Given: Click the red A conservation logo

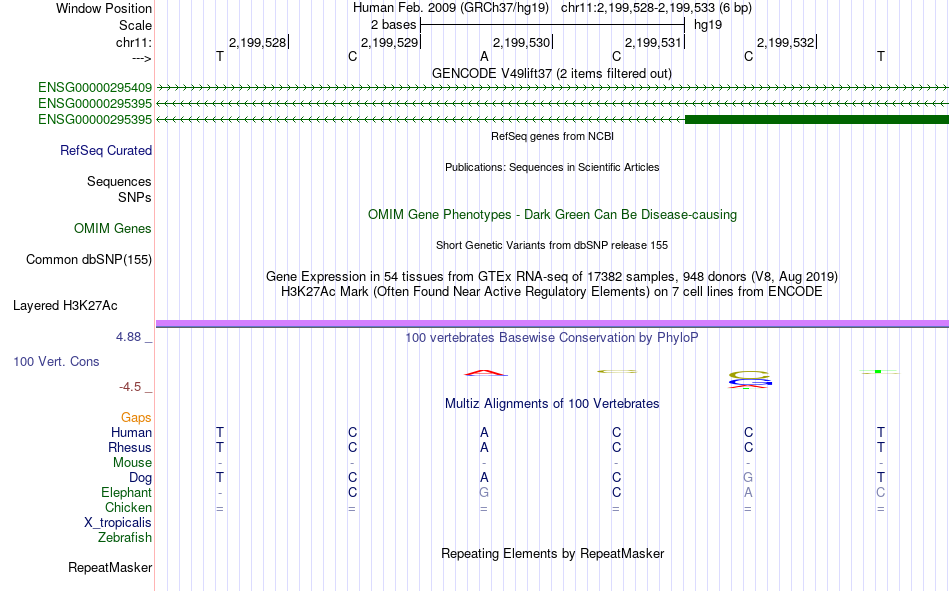Looking at the screenshot, I should click(485, 373).
